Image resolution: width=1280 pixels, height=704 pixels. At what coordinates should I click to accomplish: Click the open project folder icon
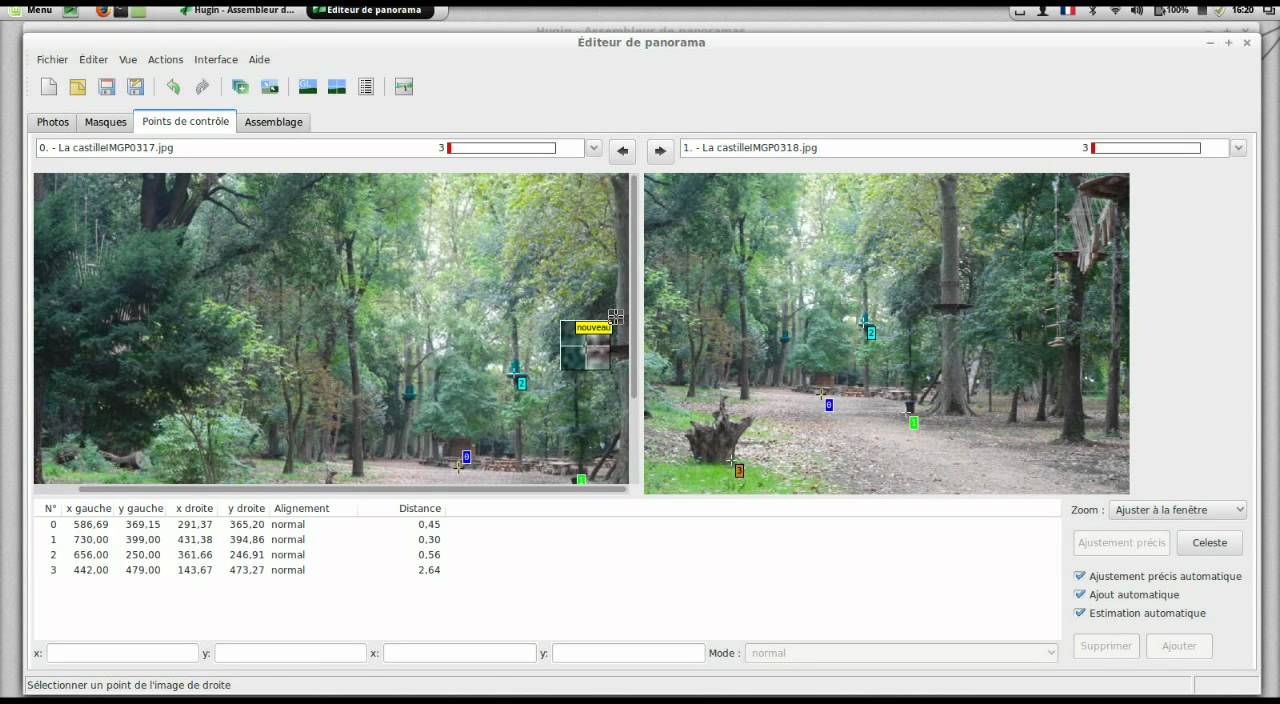(x=77, y=87)
